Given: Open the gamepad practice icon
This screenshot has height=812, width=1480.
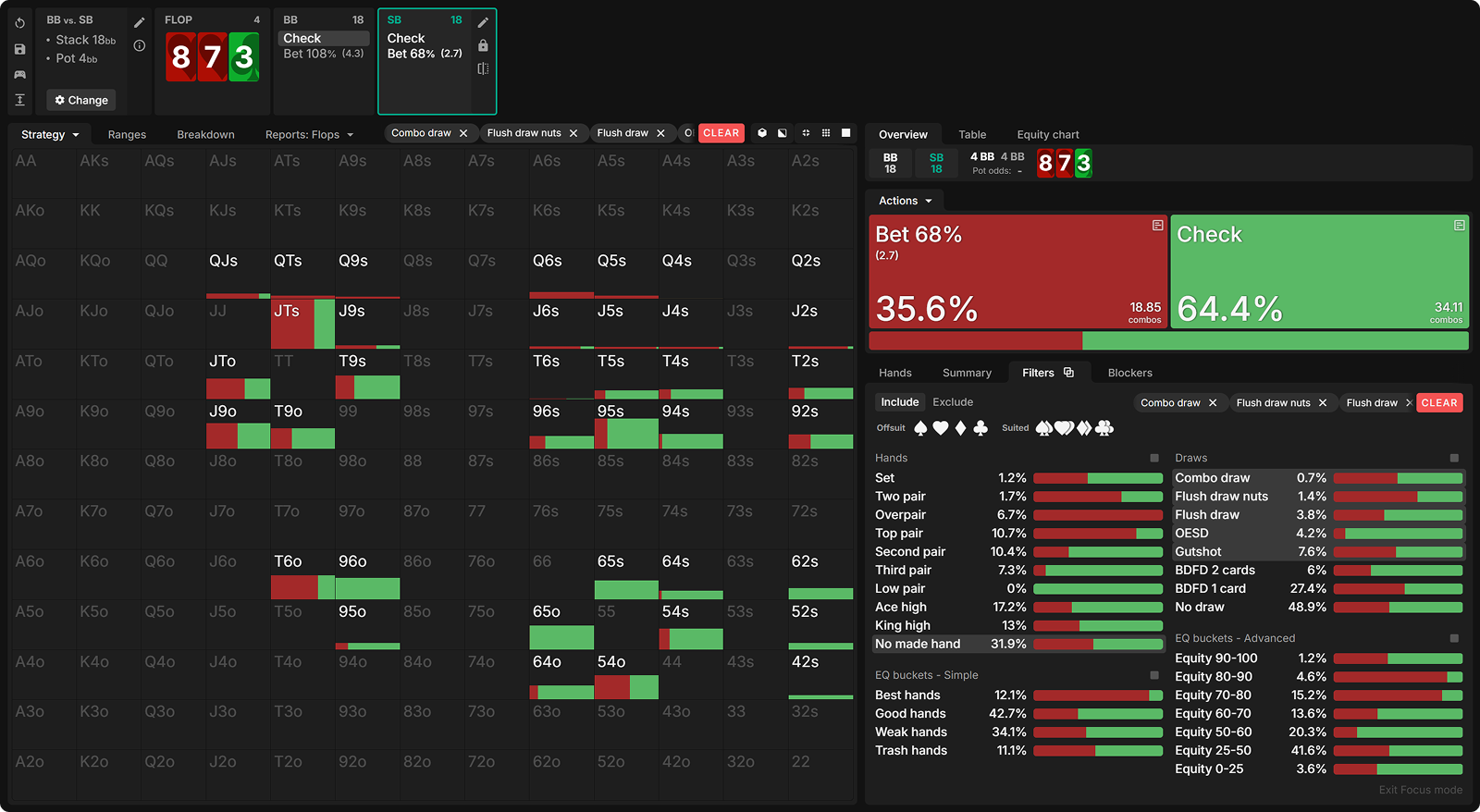Looking at the screenshot, I should 19,74.
